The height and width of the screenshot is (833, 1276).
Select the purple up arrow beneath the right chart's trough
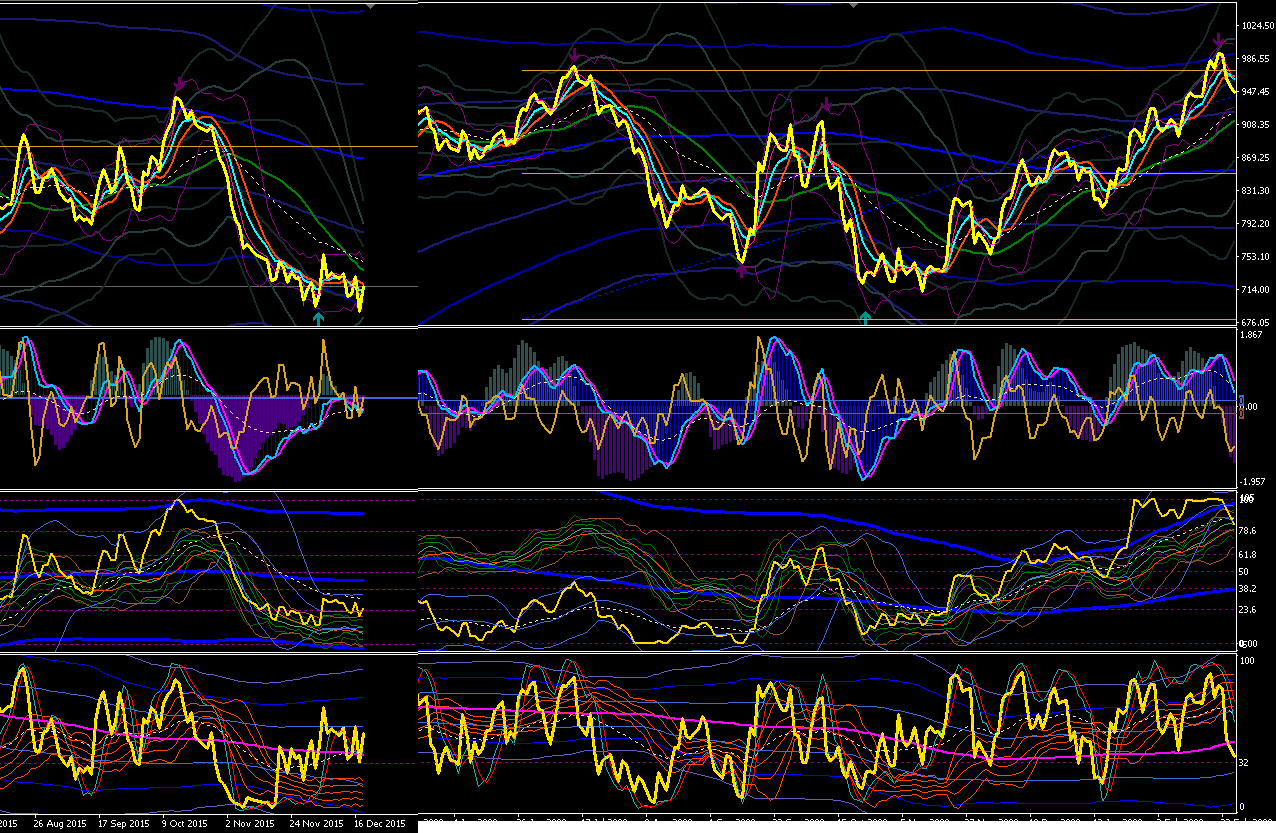pos(741,270)
